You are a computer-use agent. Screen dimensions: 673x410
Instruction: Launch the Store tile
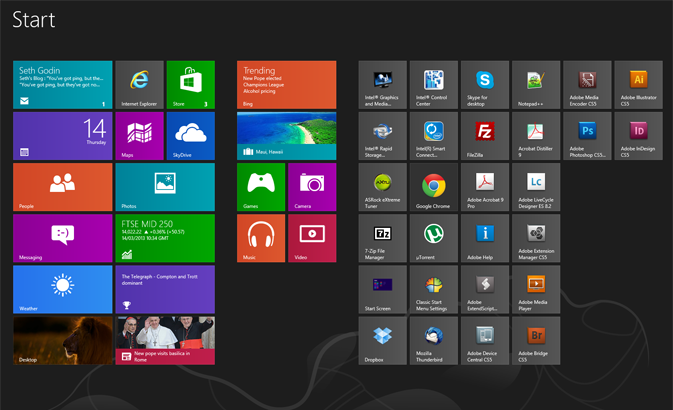[x=191, y=85]
